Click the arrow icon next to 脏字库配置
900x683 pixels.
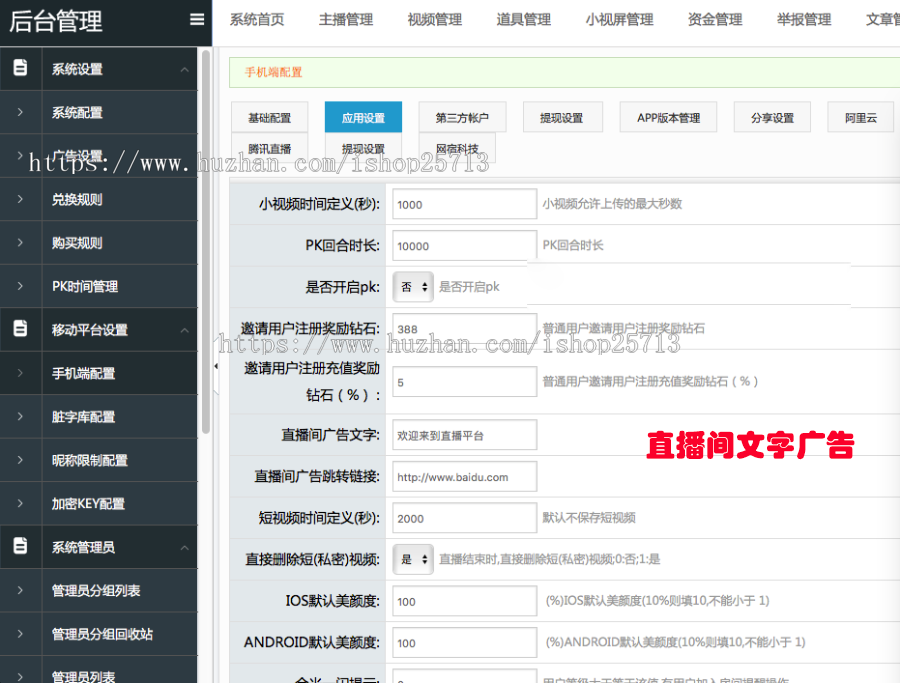click(x=20, y=417)
